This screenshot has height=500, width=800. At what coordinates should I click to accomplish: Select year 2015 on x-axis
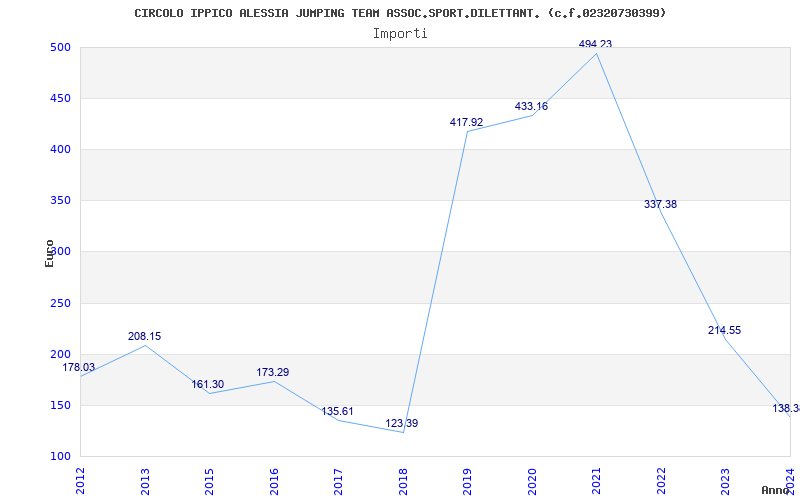209,481
